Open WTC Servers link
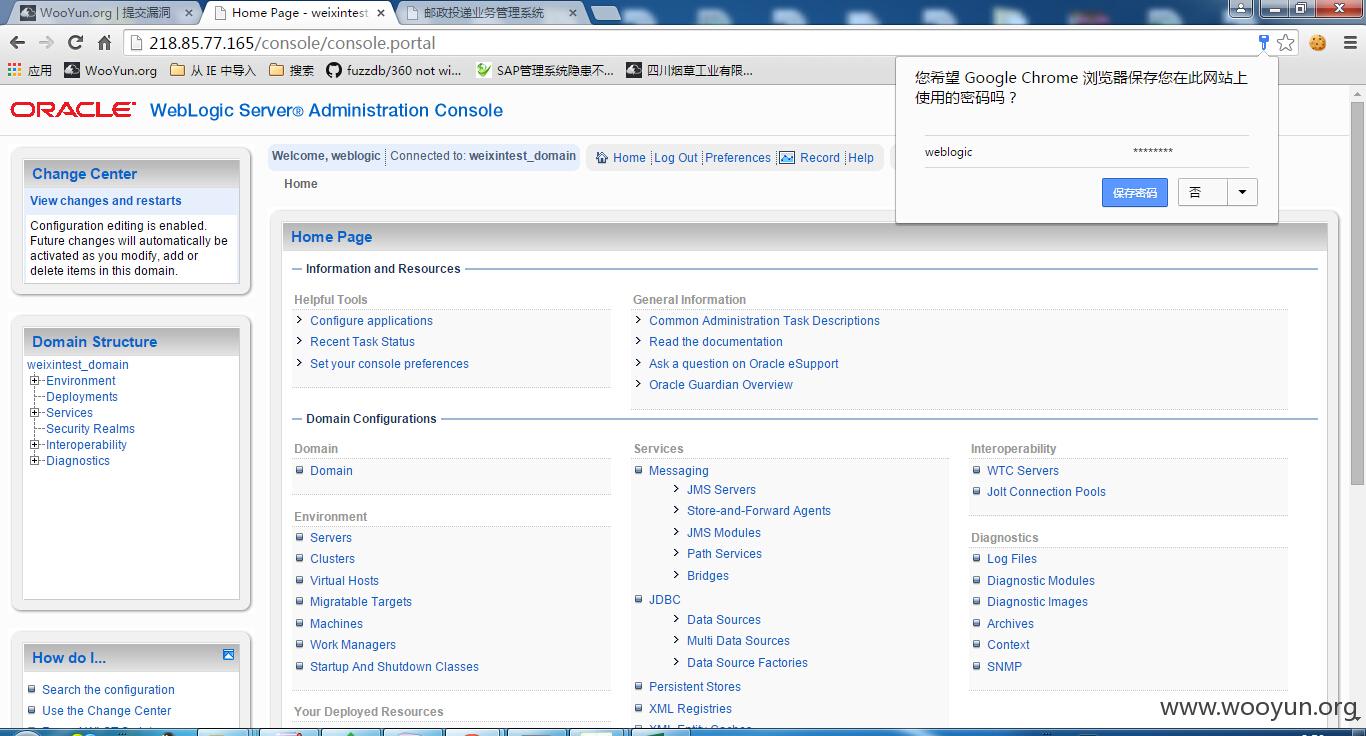The height and width of the screenshot is (736, 1366). tap(1023, 471)
